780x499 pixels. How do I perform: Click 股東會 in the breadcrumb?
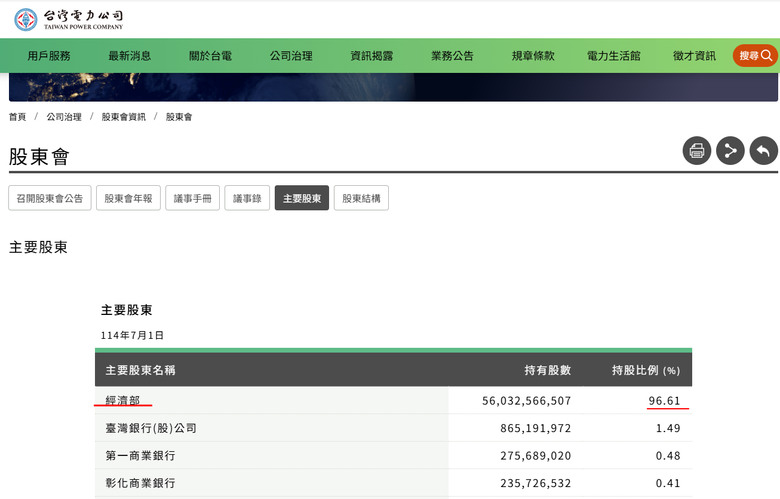[x=179, y=117]
